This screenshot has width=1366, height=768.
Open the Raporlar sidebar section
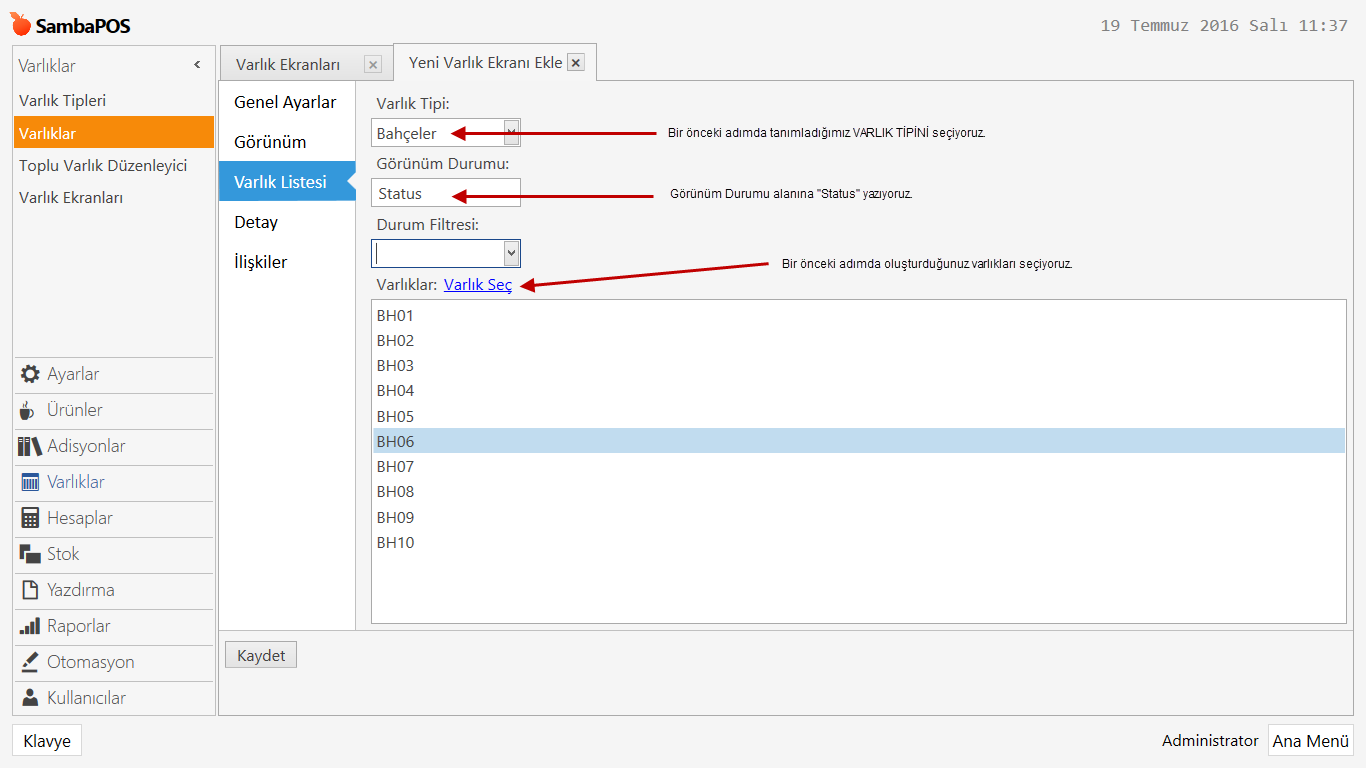[115, 626]
